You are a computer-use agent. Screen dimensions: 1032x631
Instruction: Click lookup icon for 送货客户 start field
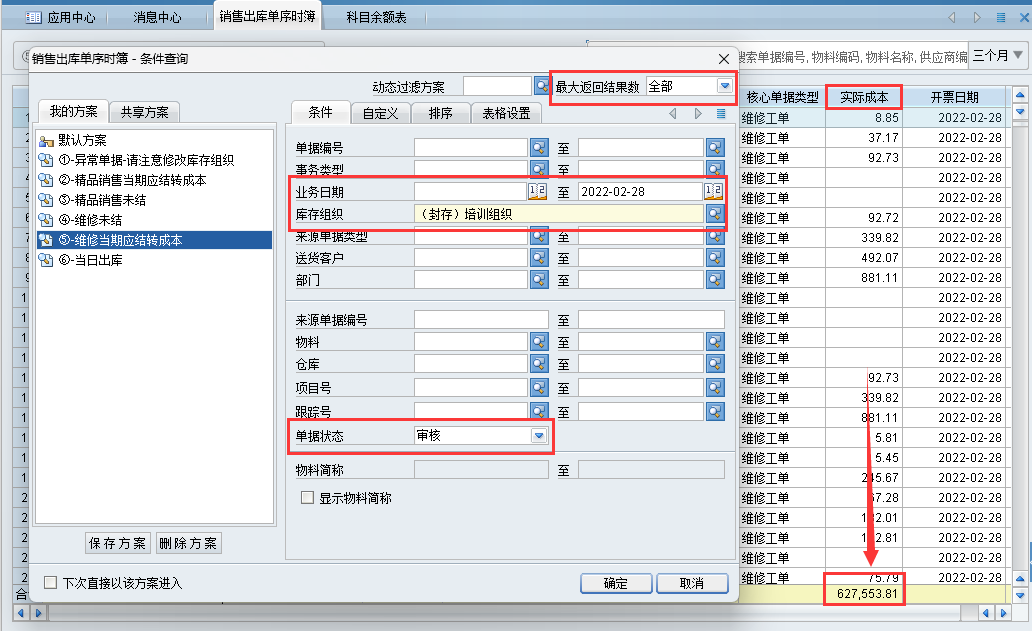[539, 258]
